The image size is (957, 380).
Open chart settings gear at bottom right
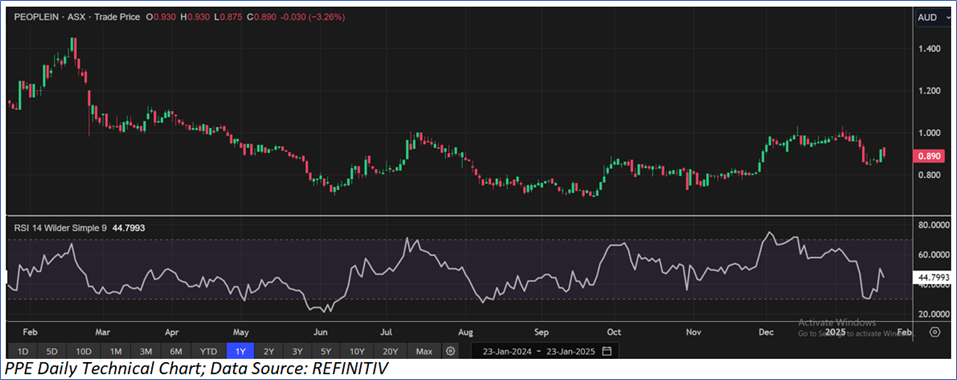(934, 332)
